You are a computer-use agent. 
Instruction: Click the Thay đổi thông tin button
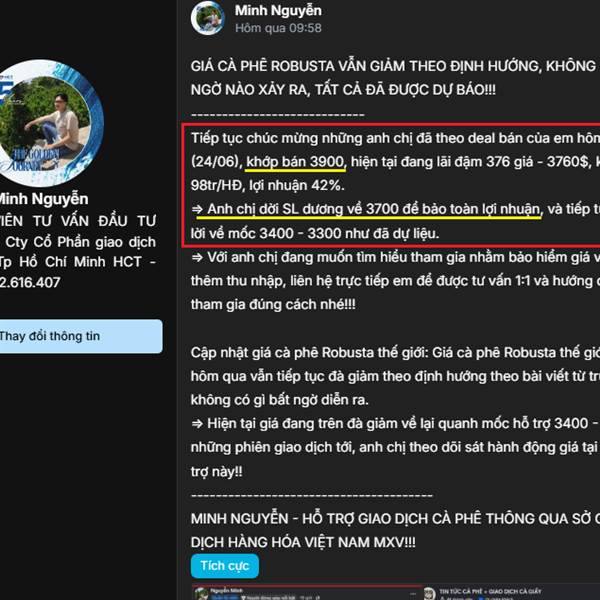tap(81, 336)
